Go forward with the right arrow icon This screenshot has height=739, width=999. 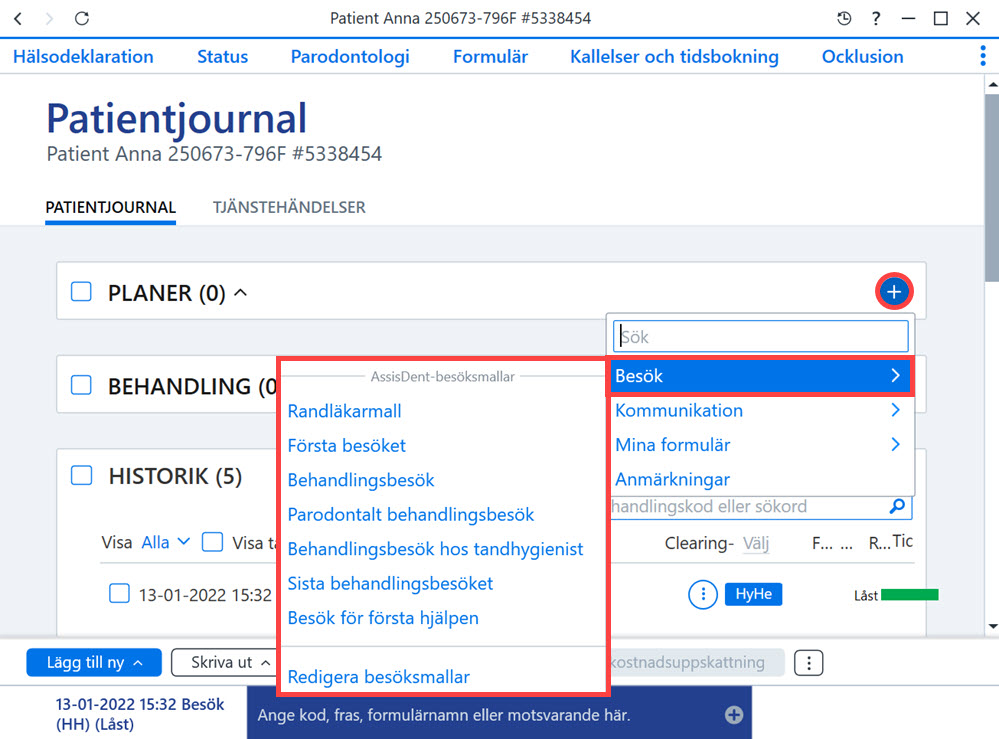click(x=49, y=18)
